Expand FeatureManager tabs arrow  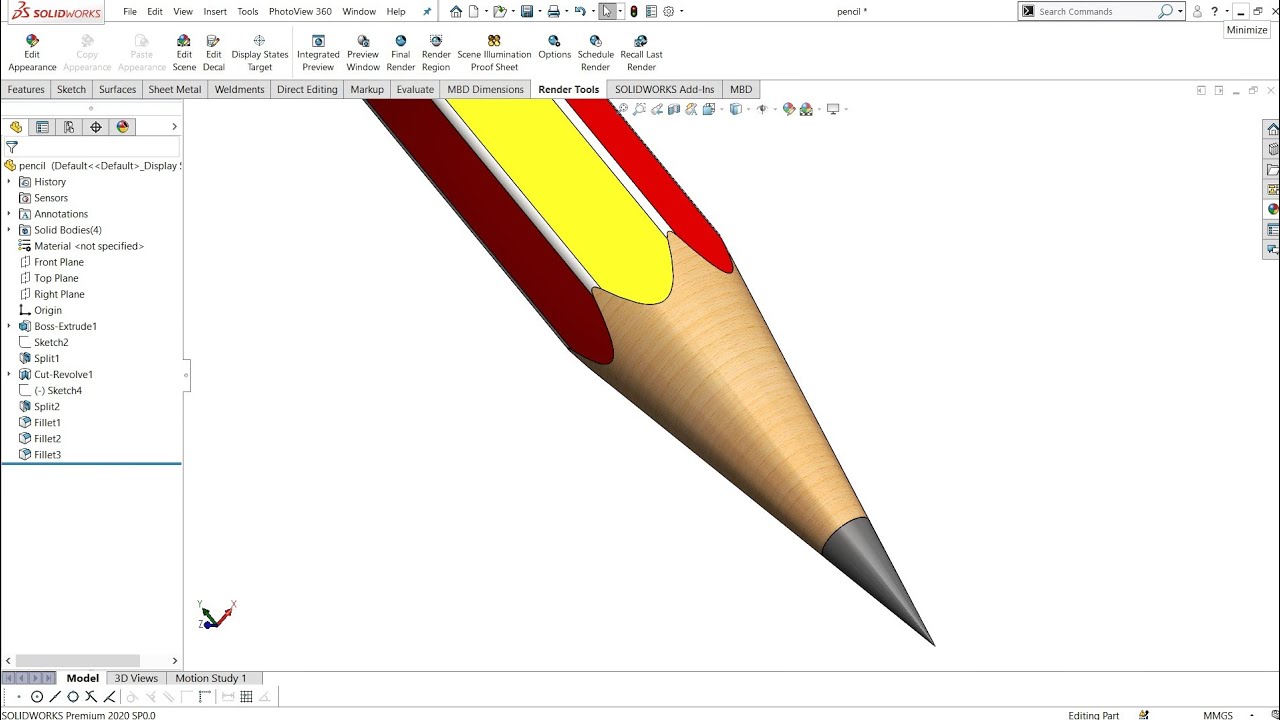174,127
